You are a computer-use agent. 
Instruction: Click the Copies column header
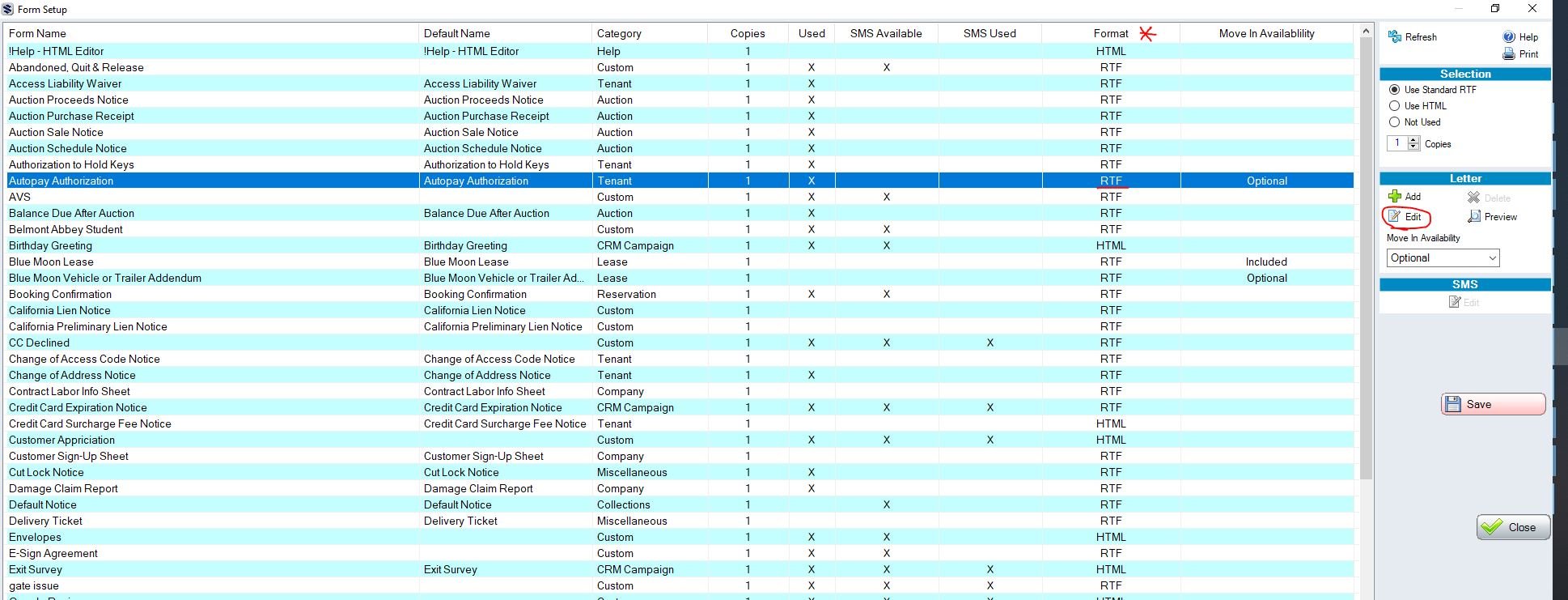(748, 33)
